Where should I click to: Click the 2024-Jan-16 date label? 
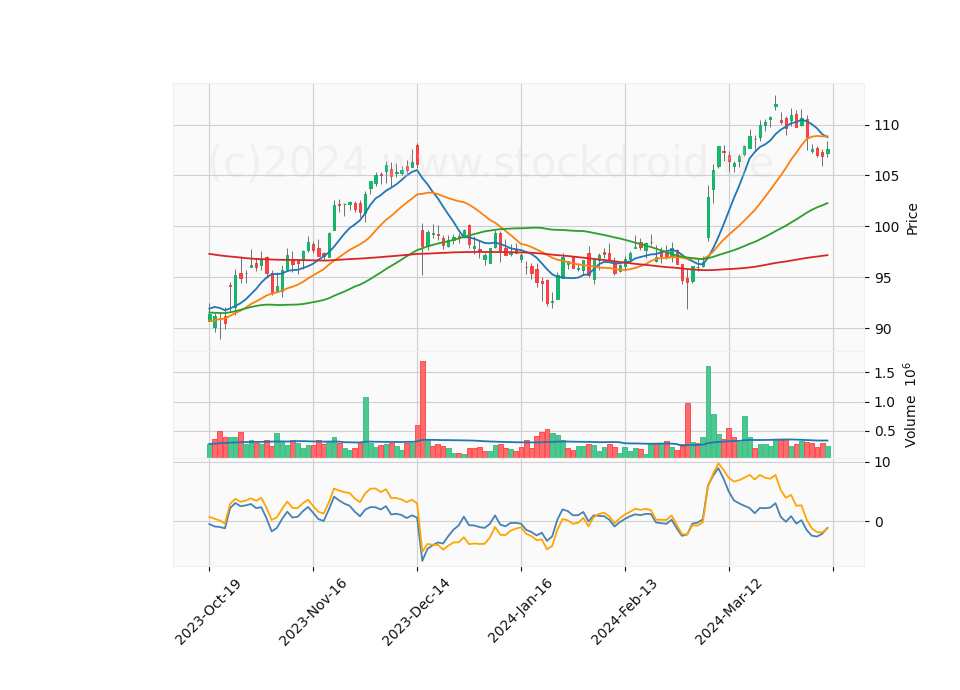520,610
